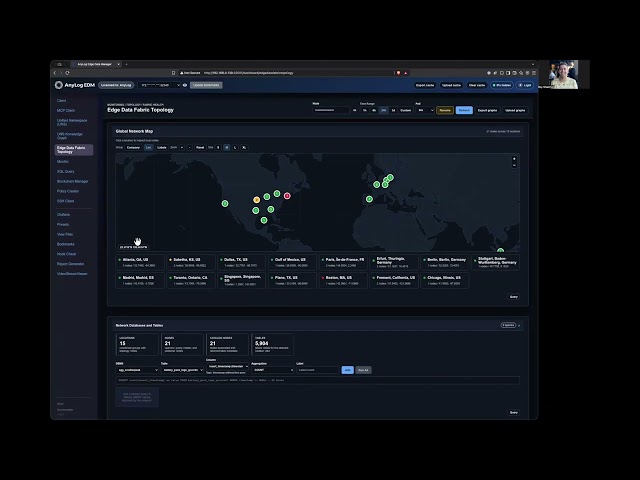Click the bookmark icon in address bar
Image resolution: width=640 pixels, height=480 pixels.
(x=173, y=73)
